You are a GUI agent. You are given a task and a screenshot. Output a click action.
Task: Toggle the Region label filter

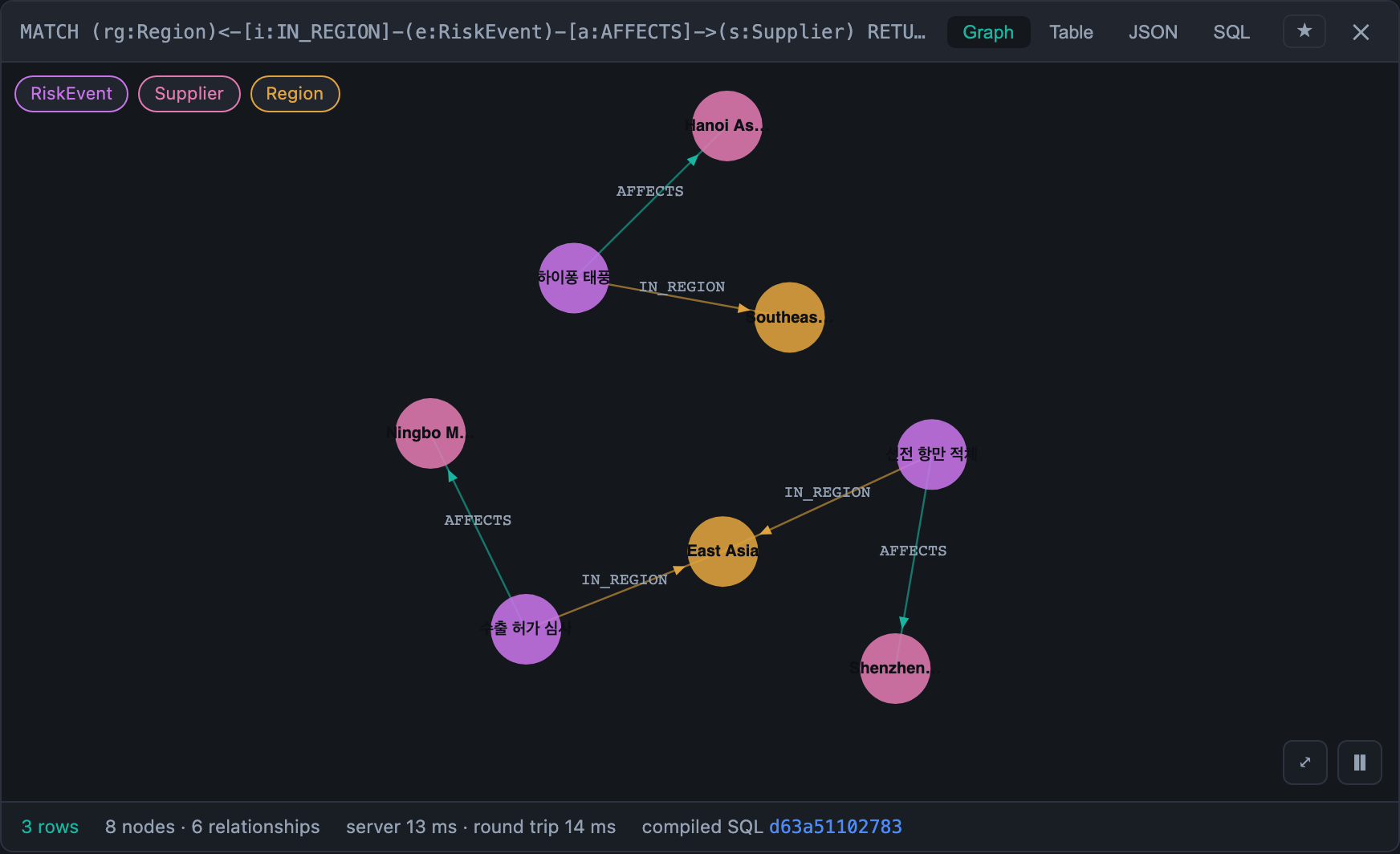(x=295, y=94)
